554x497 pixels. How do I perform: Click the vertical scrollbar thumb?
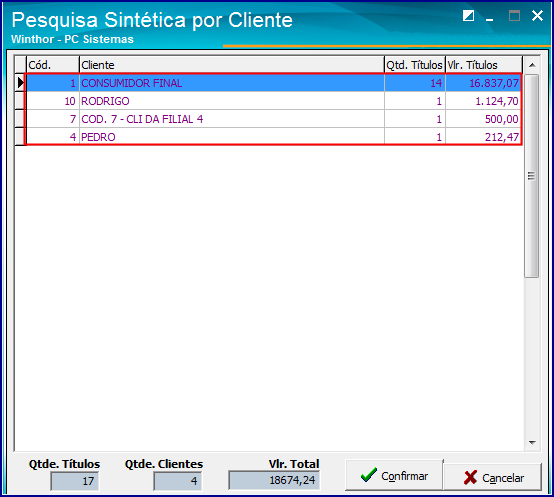[531, 176]
